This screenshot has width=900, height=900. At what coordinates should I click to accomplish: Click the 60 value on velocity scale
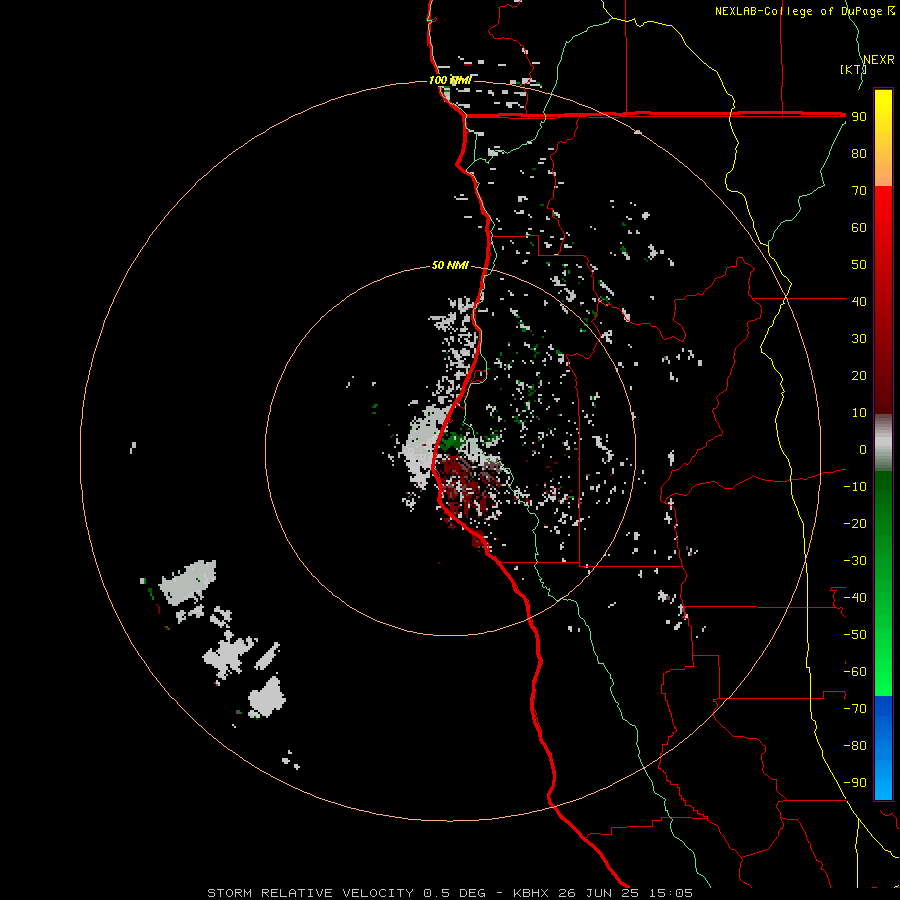[859, 227]
